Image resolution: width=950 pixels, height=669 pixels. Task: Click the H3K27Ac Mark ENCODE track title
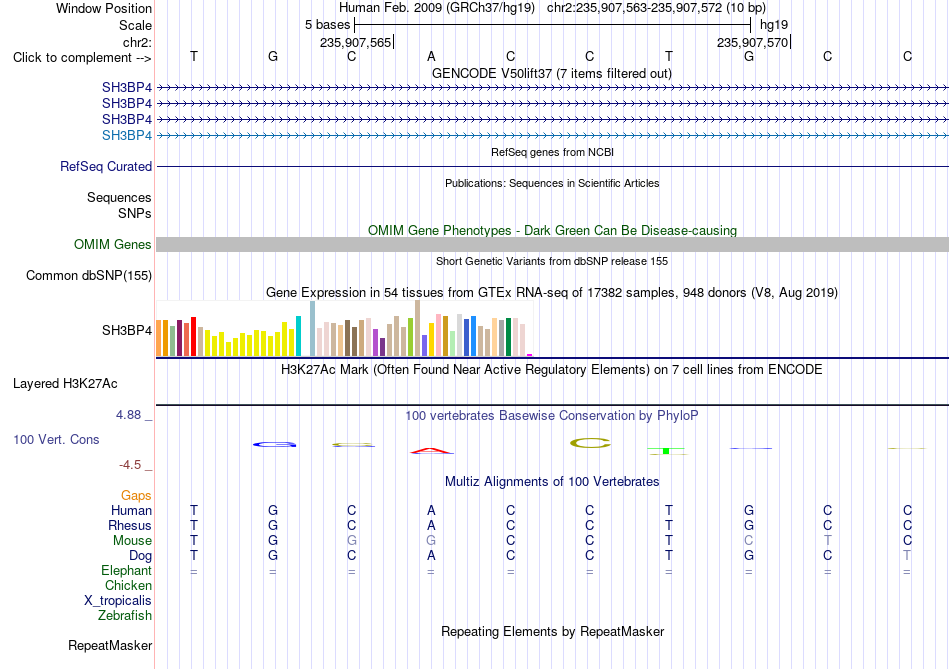click(551, 370)
